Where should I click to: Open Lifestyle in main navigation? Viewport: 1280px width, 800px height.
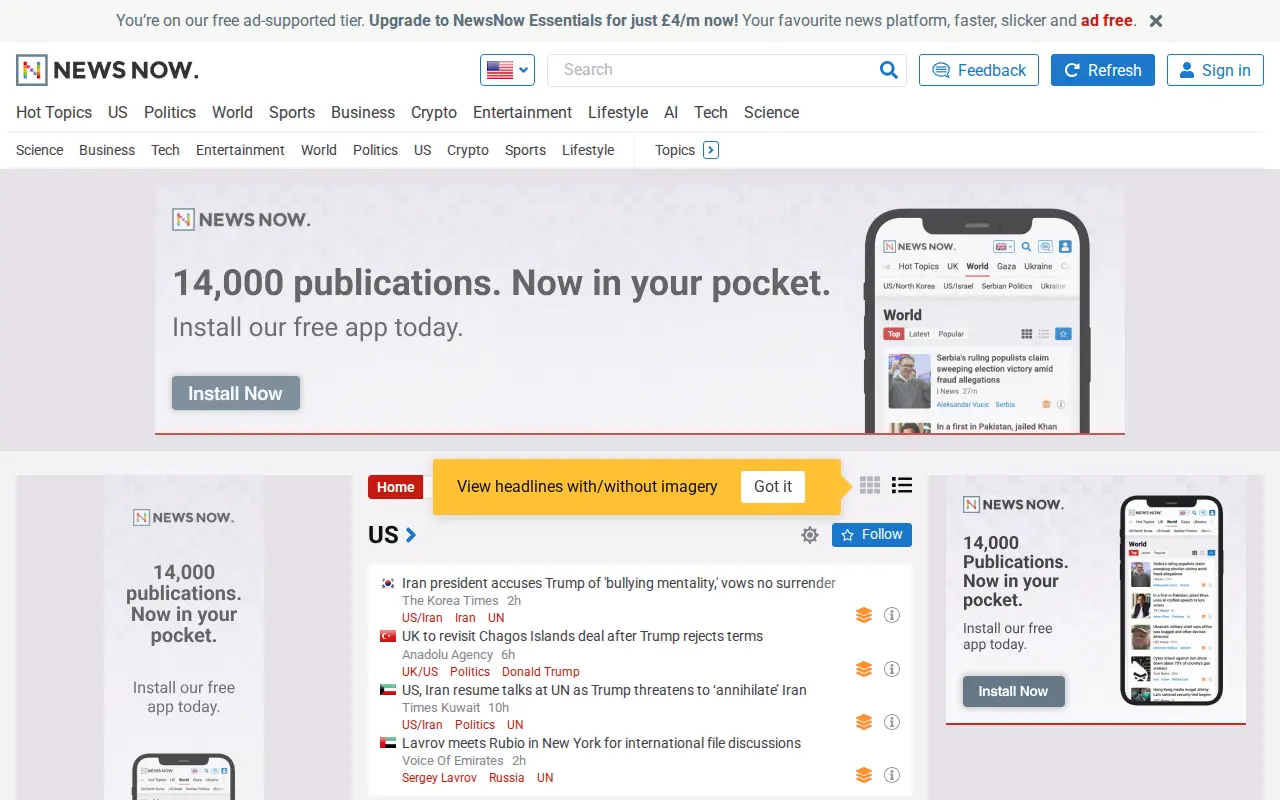point(618,112)
